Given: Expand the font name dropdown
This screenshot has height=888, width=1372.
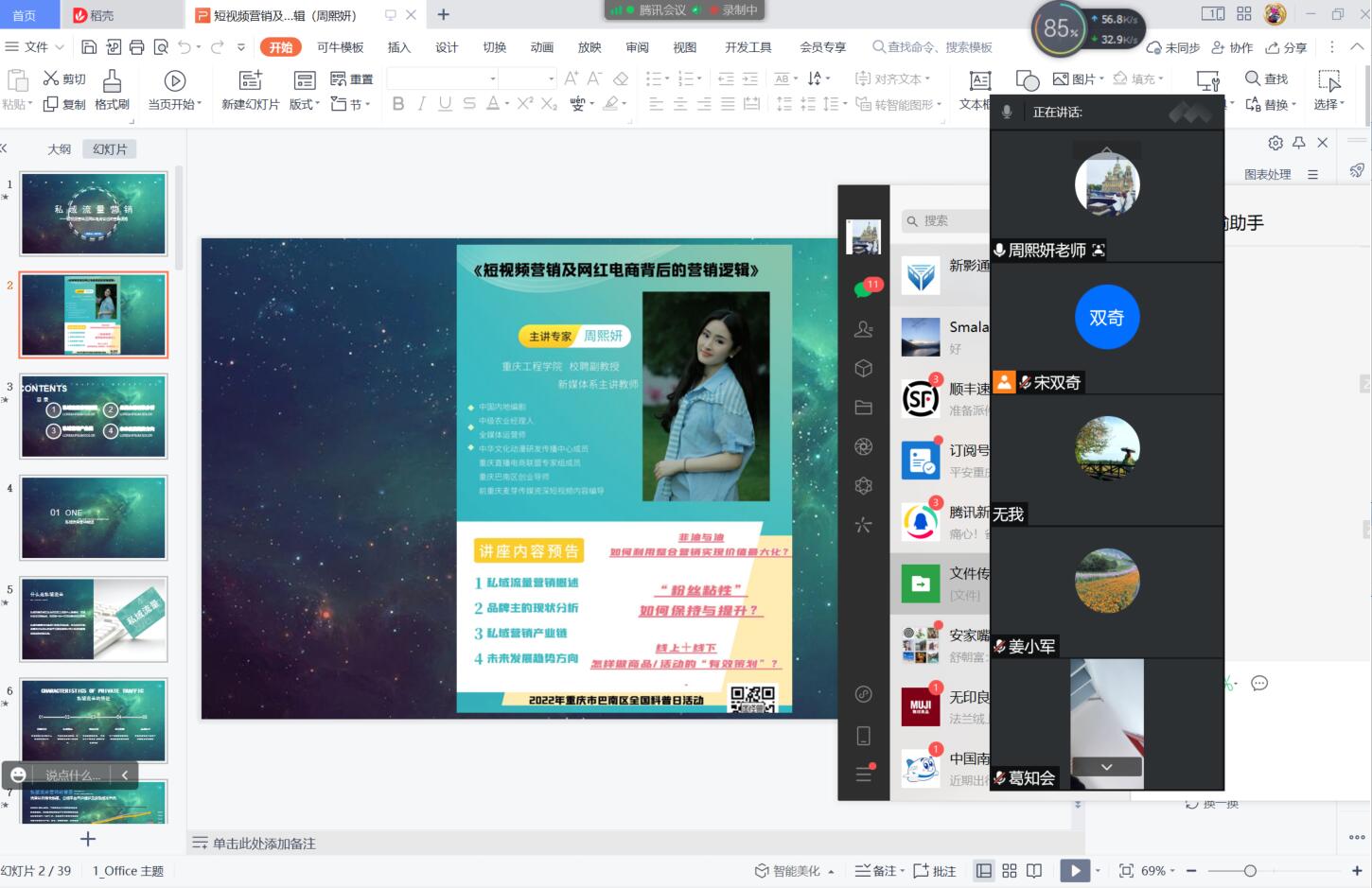Looking at the screenshot, I should 492,78.
